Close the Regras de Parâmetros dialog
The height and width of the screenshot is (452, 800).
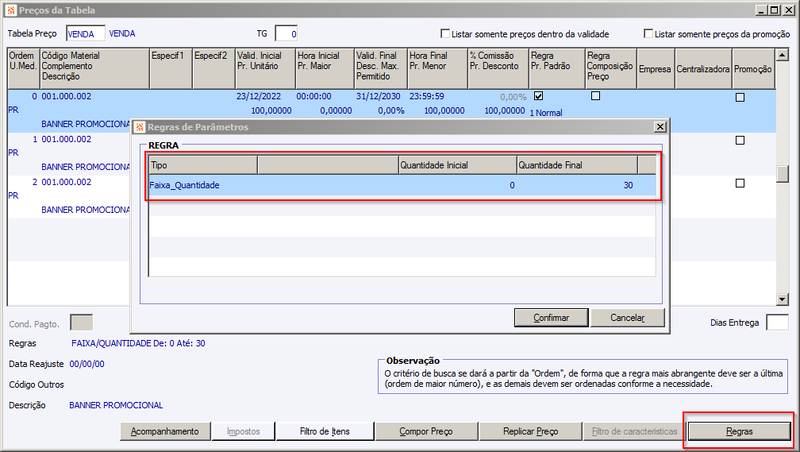click(x=660, y=127)
